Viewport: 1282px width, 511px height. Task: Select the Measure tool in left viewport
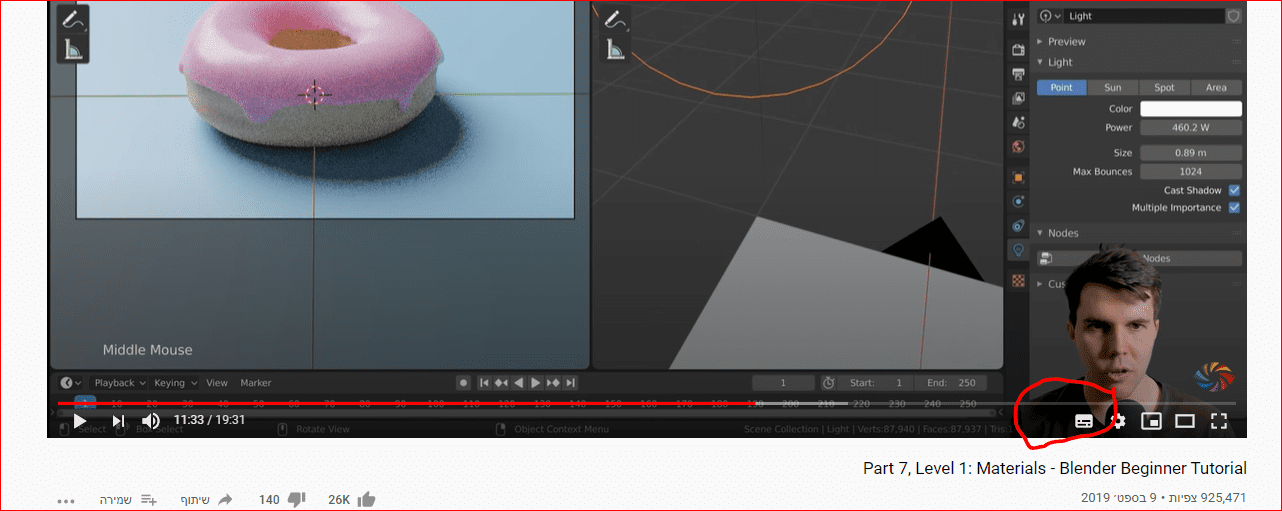tap(73, 48)
